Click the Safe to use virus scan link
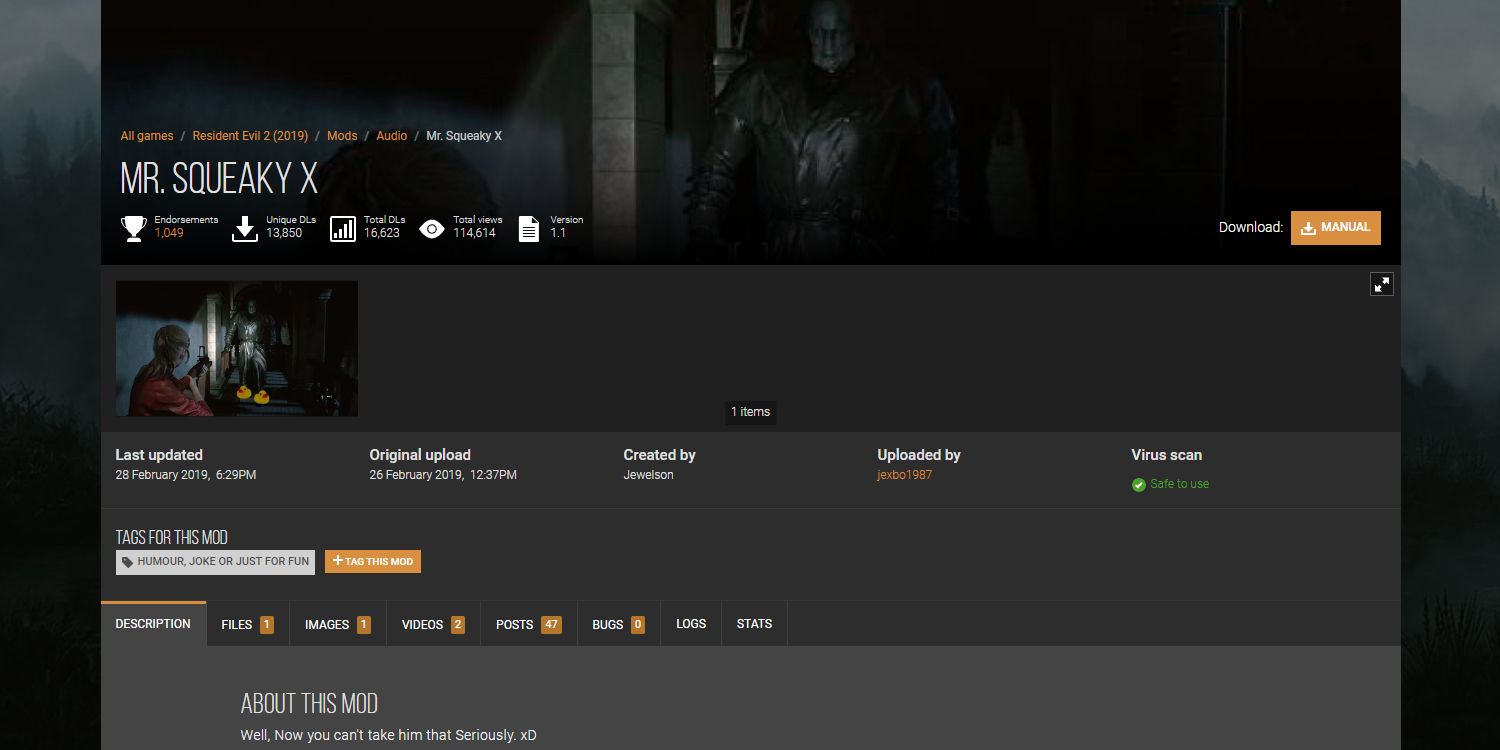 pyautogui.click(x=1179, y=484)
